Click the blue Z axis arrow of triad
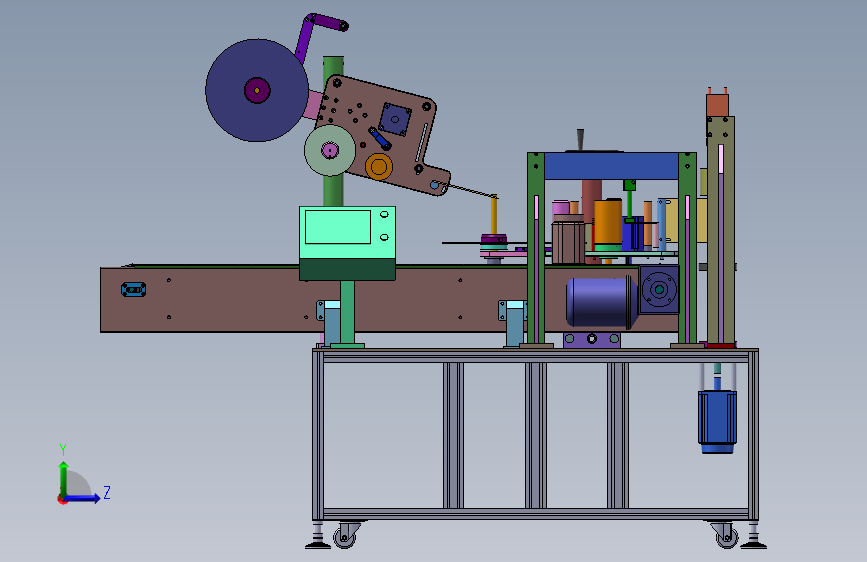The image size is (867, 562). [83, 498]
